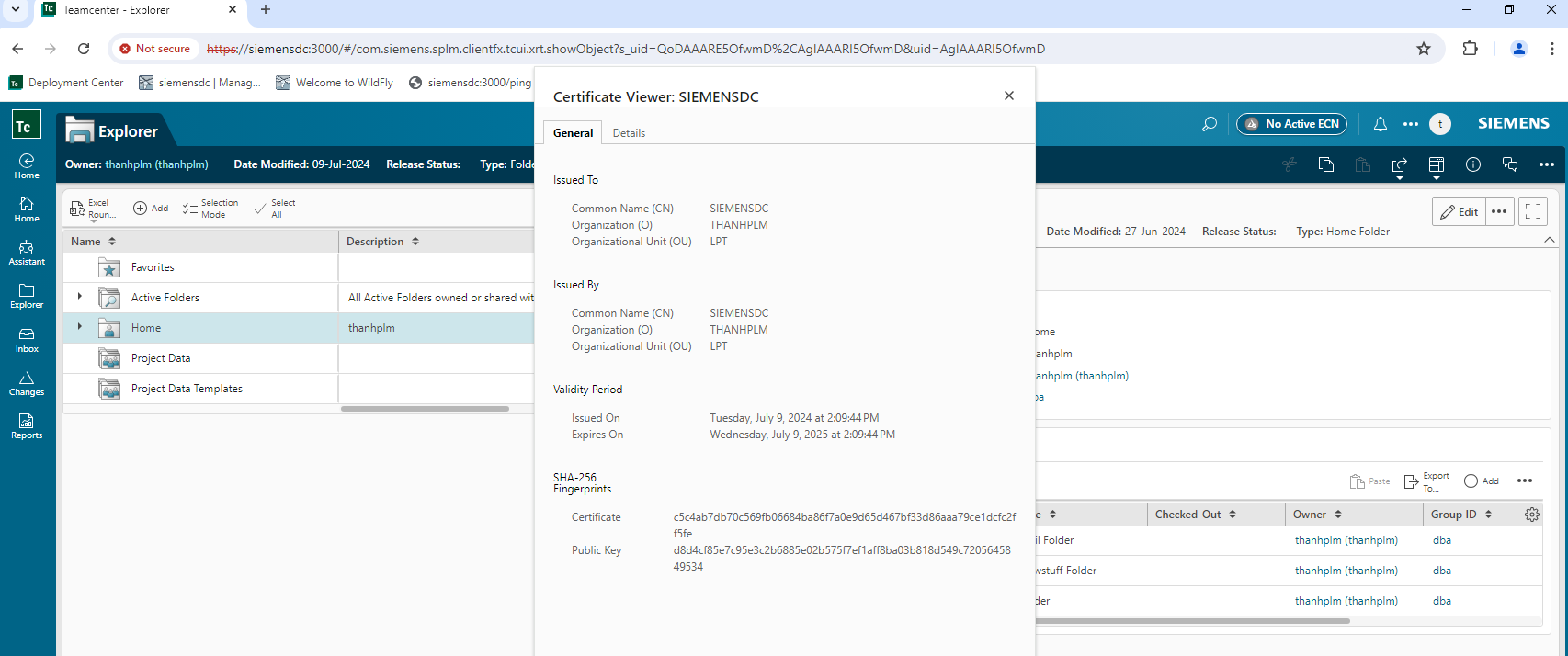Click the Edit button

[x=1459, y=211]
